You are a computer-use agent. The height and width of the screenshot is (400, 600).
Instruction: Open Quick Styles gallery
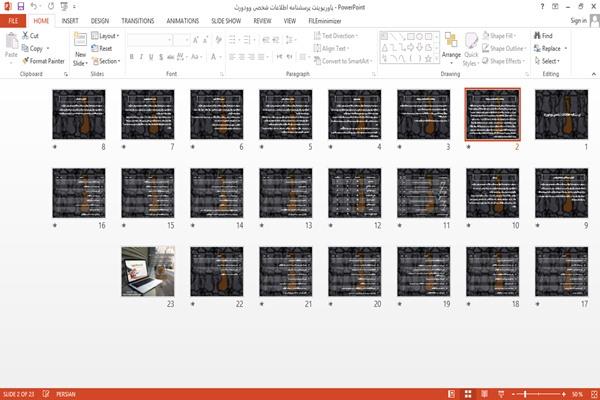471,50
